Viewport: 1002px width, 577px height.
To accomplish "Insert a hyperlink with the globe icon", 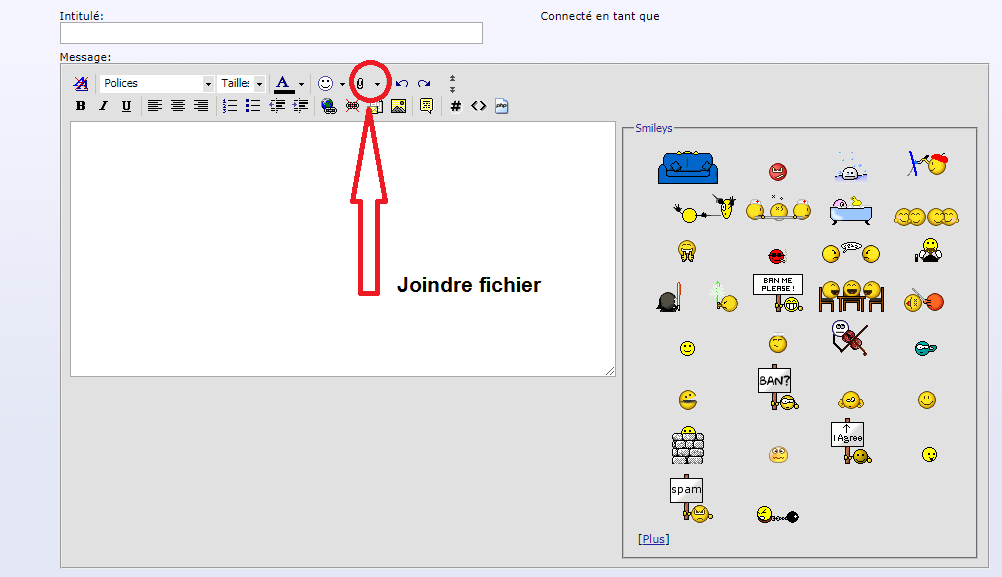I will 328,106.
